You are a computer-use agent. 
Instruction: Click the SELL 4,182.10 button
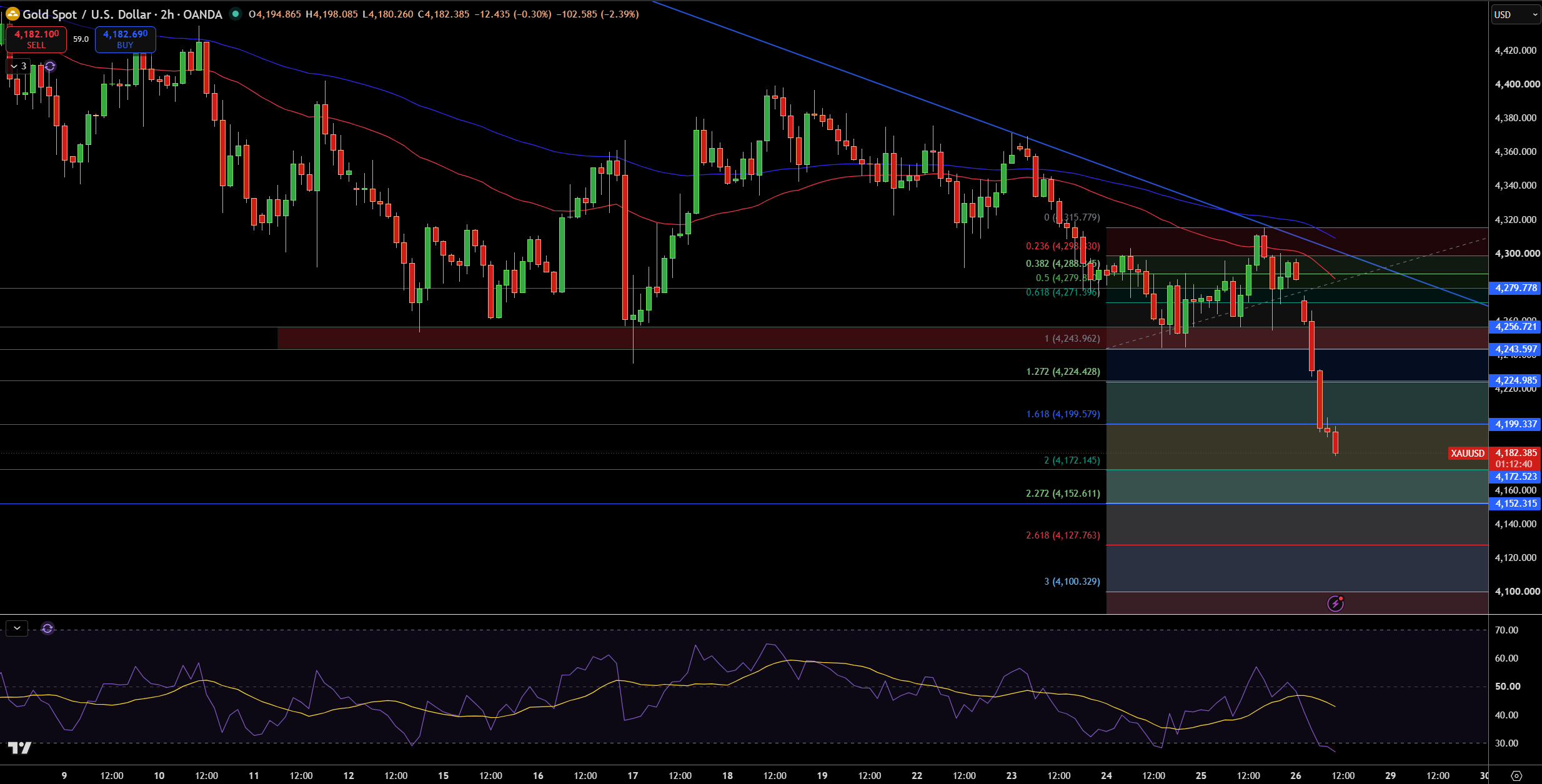(x=36, y=39)
